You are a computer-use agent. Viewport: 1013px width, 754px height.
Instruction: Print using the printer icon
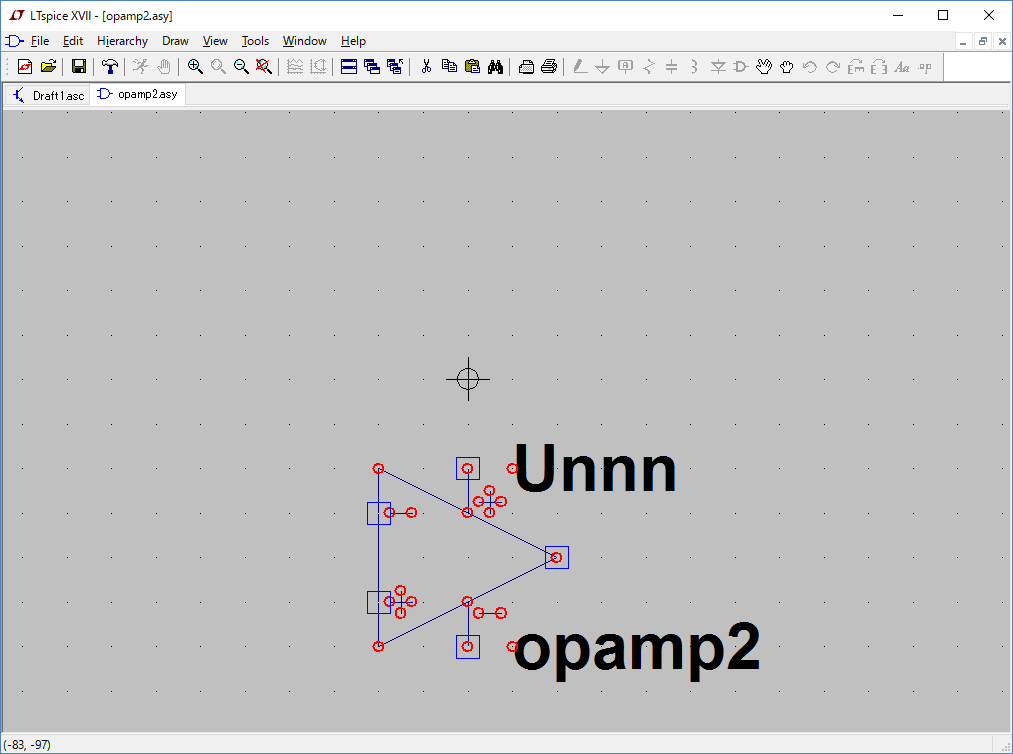click(549, 67)
